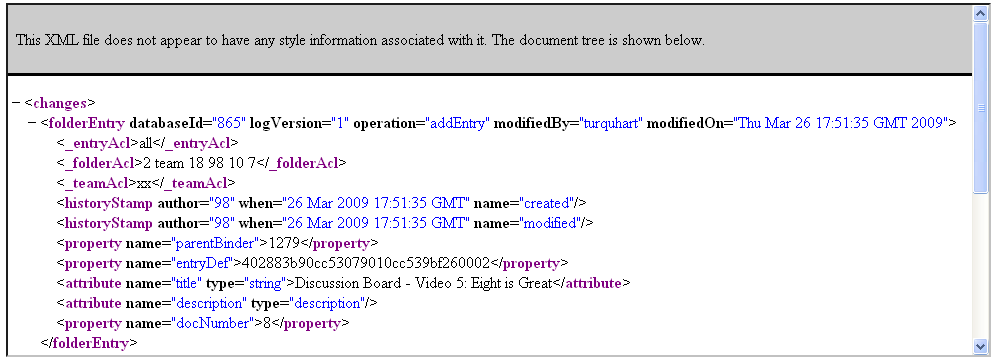Click modifiedOn value "Thu Mar 26 17:51:35 GMT 2009"
The width and height of the screenshot is (994, 361).
[x=841, y=123]
